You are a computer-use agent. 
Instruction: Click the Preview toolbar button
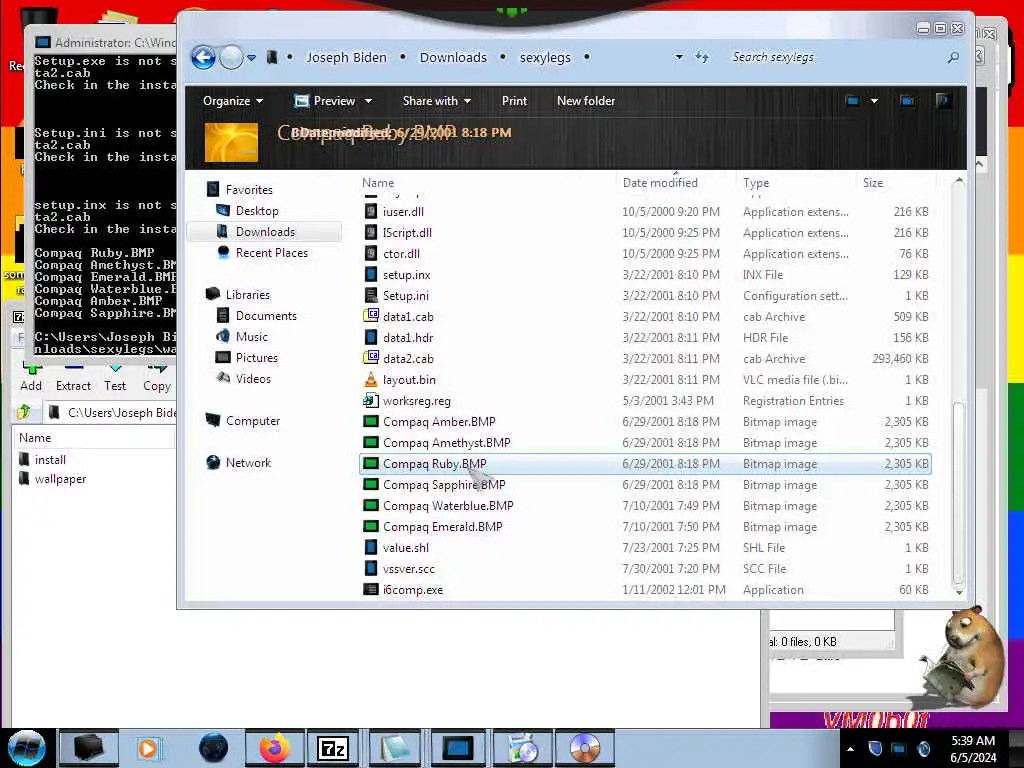tap(325, 101)
